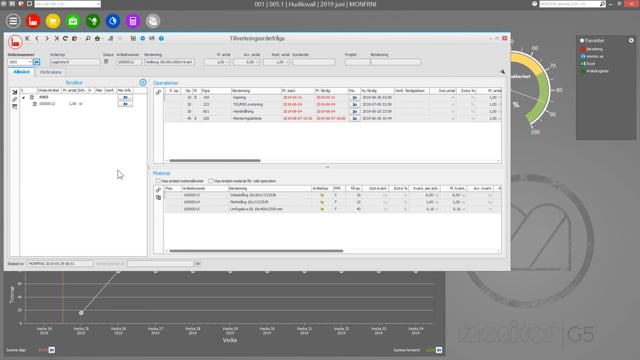Image resolution: width=640 pixels, height=360 pixels.
Task: Click go-to button next to Summa behov
Action: click(x=439, y=350)
